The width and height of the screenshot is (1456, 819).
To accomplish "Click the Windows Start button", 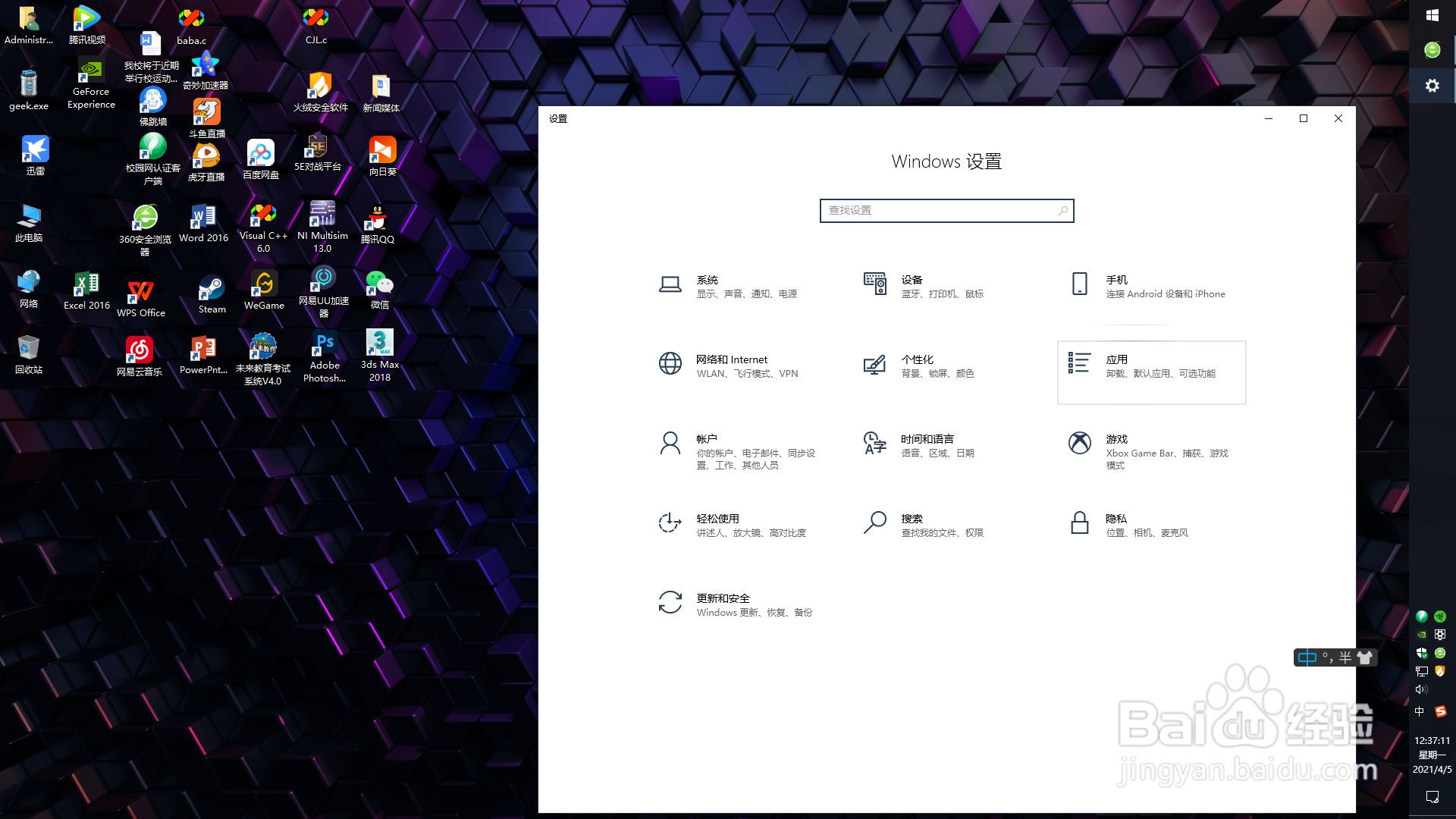I will pos(1432,15).
